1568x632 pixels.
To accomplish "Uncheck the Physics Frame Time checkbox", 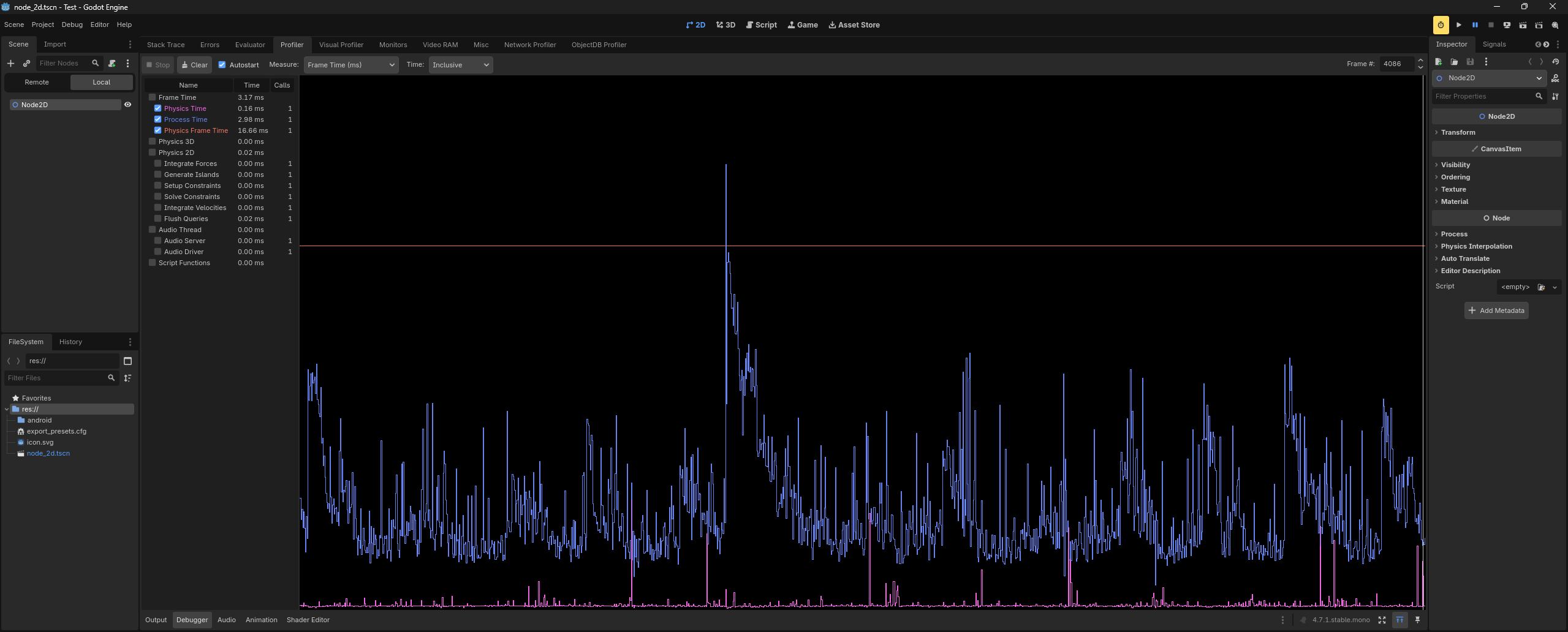I will tap(157, 130).
